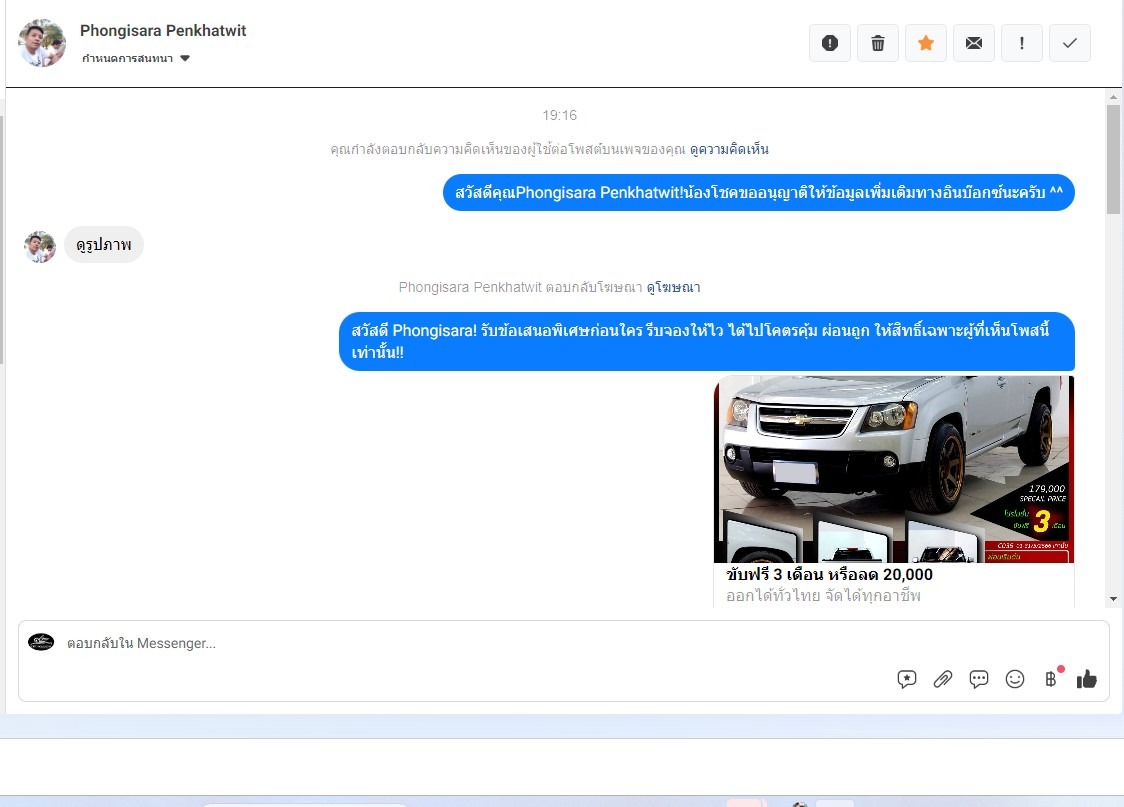
Task: Click the ขับฟรี 3 เดือน ad title
Action: (829, 575)
